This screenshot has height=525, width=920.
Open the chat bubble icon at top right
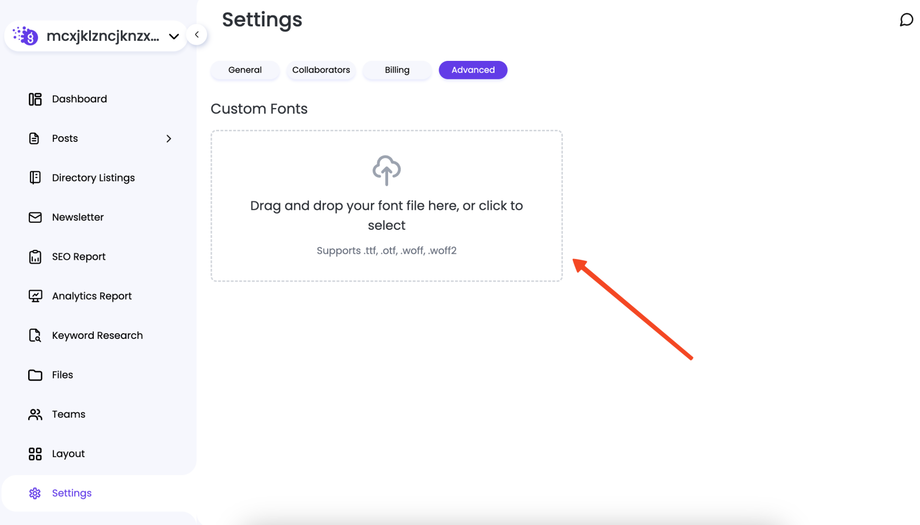(x=906, y=20)
